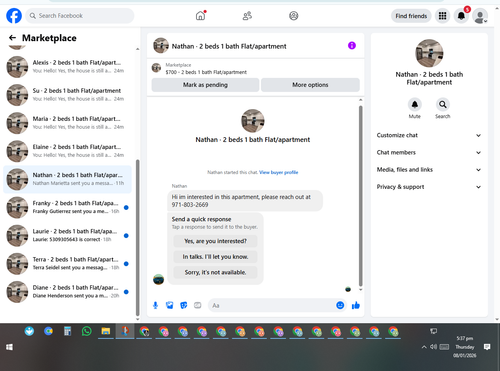Open Windows Start button
This screenshot has height=371, width=500.
(9, 347)
